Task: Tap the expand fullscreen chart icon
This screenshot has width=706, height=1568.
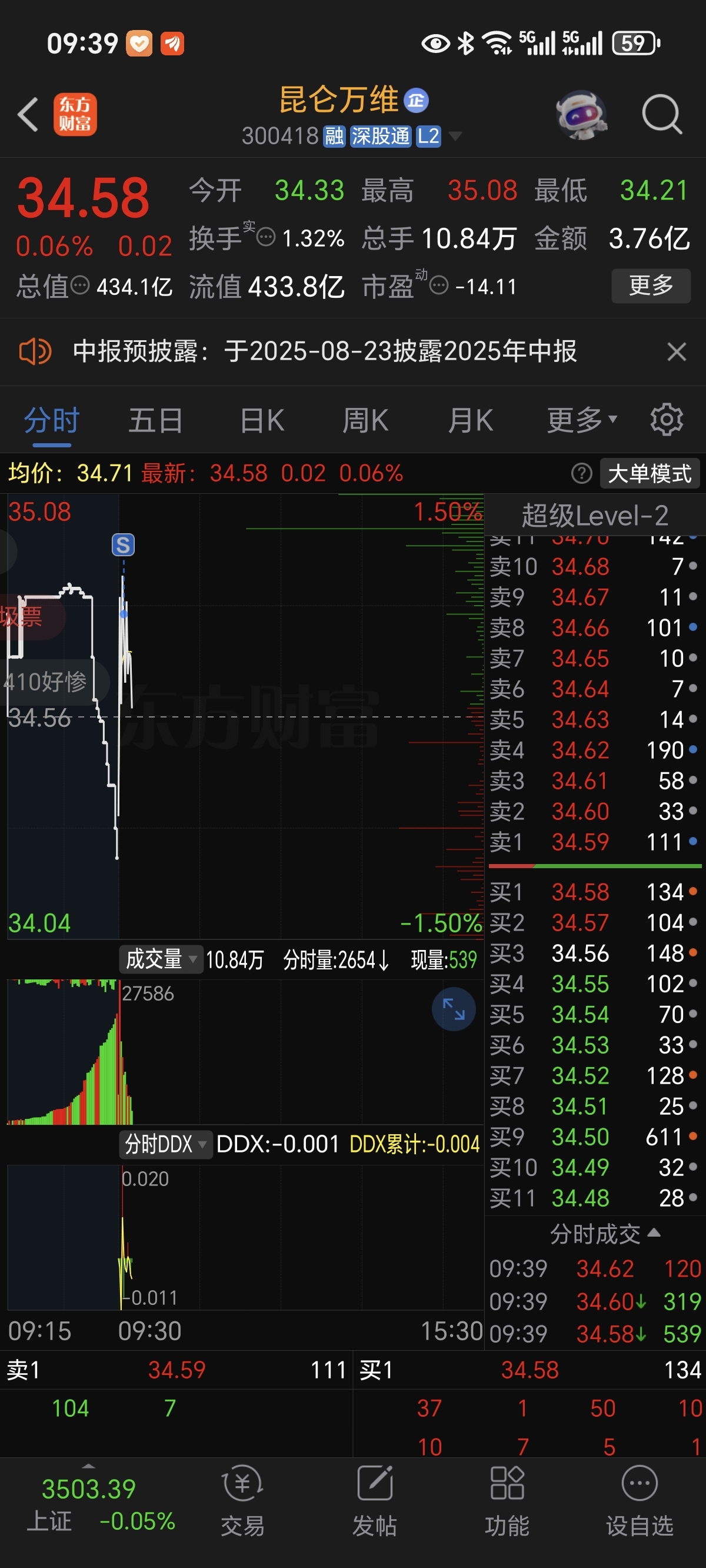Action: point(454,1009)
